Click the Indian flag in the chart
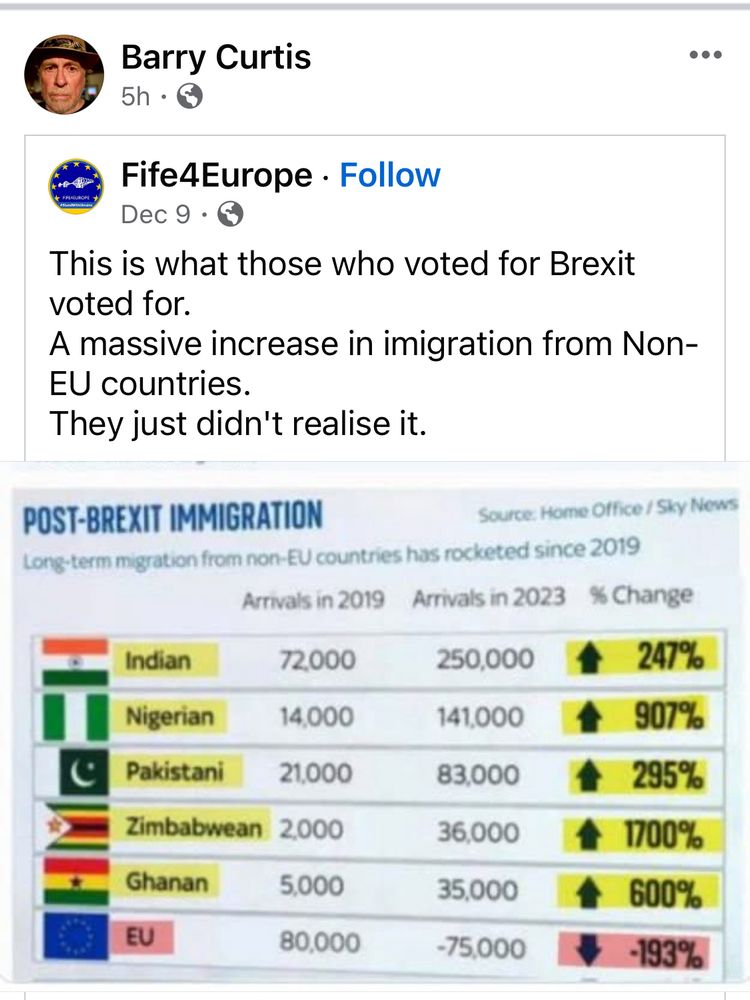Viewport: 750px width, 1000px height. coord(75,661)
